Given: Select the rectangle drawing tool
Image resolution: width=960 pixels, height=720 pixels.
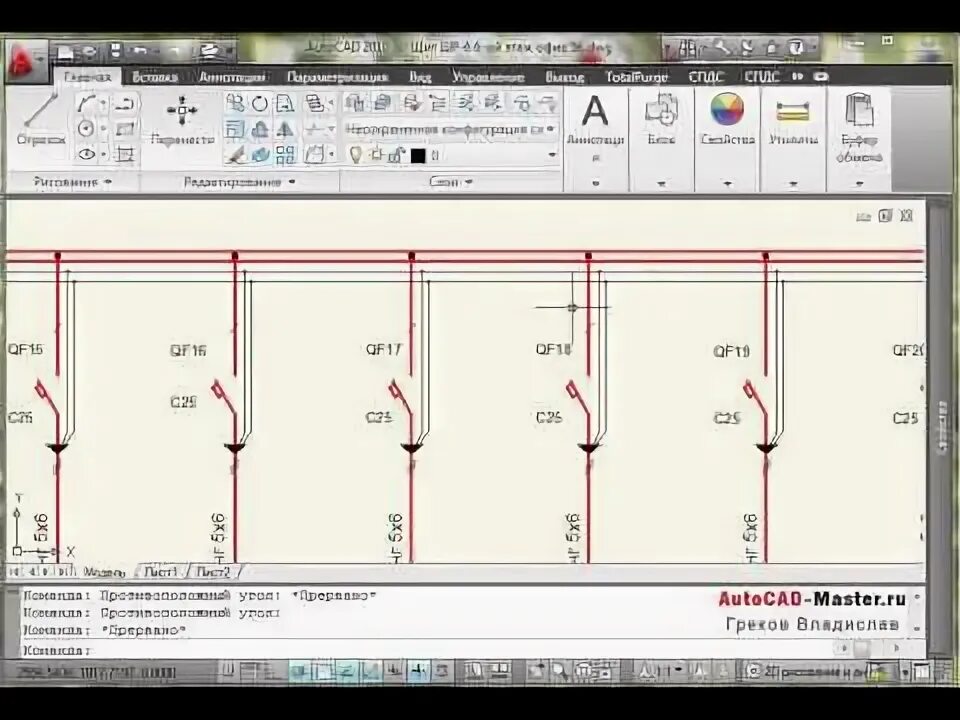Looking at the screenshot, I should click(x=125, y=129).
